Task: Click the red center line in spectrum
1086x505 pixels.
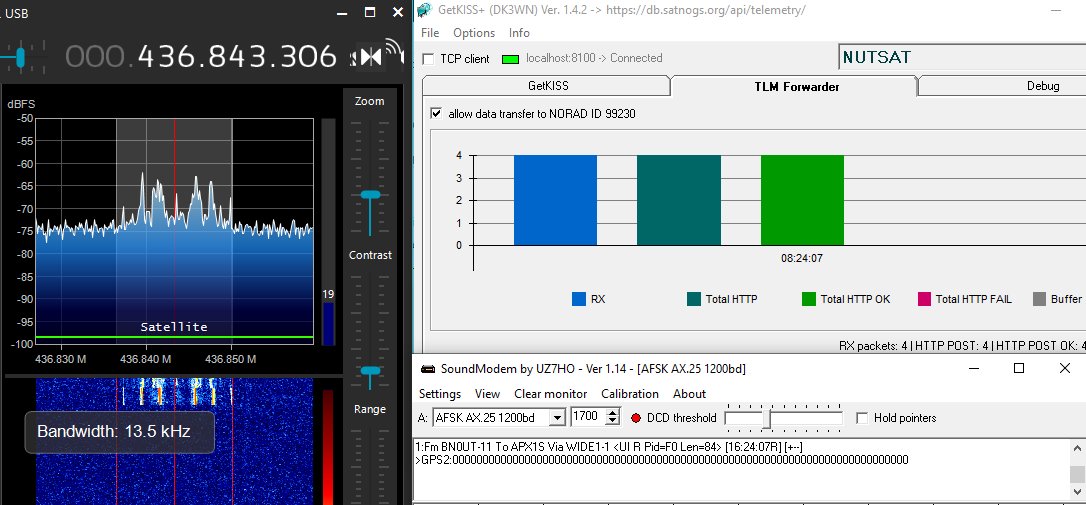Action: tap(175, 229)
